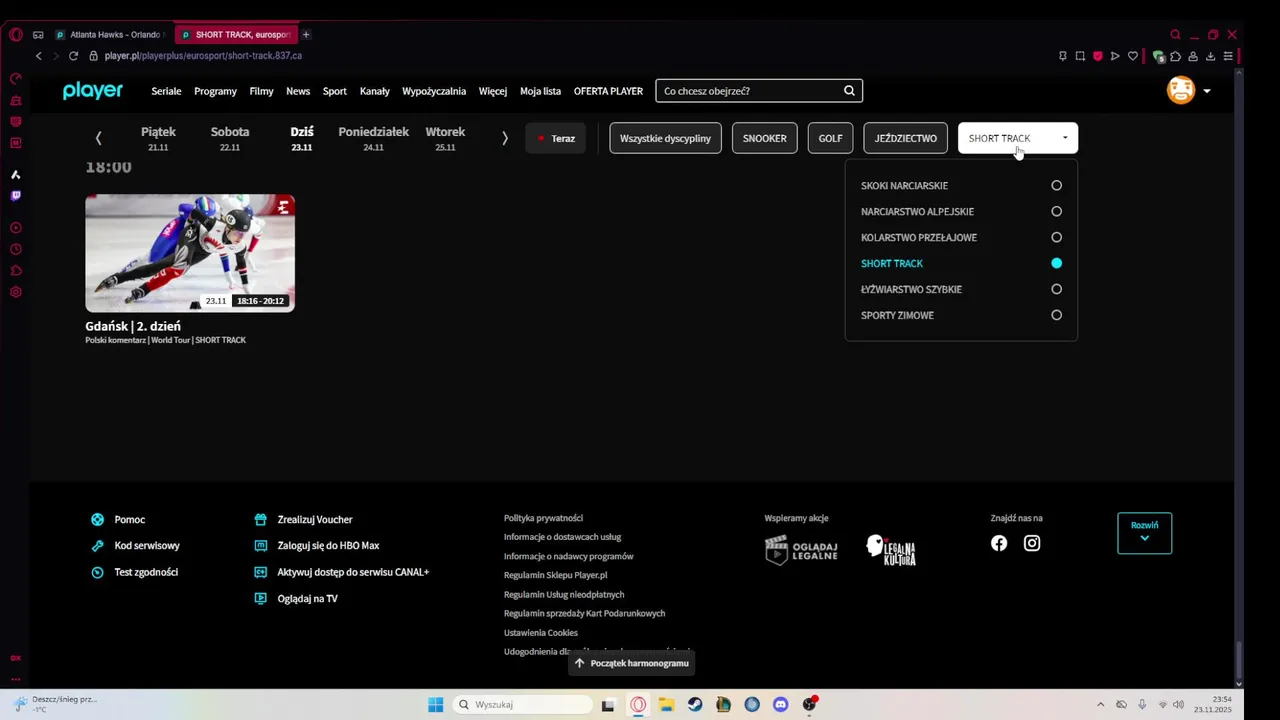Show later days with right chevron

(505, 138)
